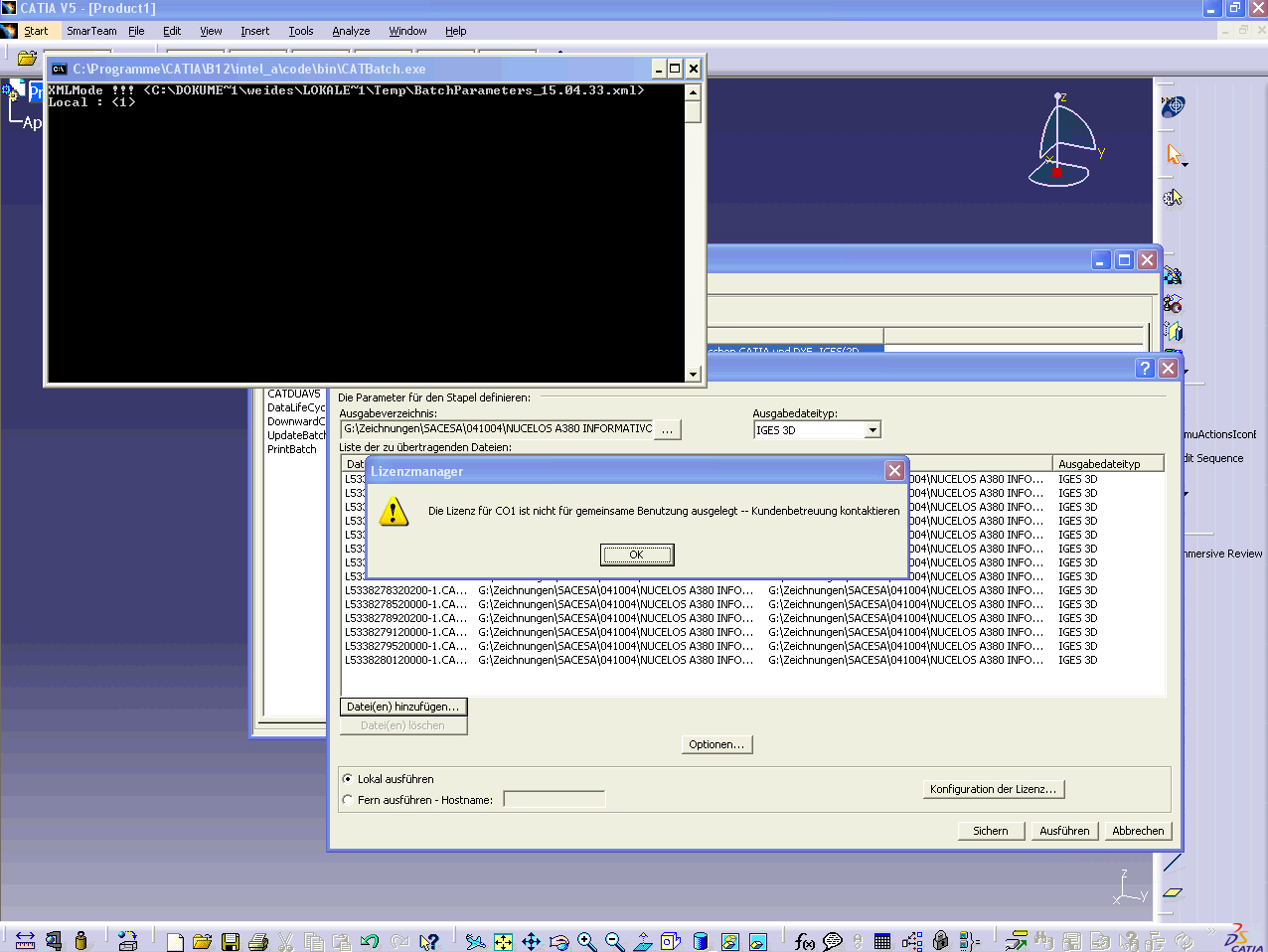
Task: Open the Ausgabedateityp dropdown
Action: 872,430
